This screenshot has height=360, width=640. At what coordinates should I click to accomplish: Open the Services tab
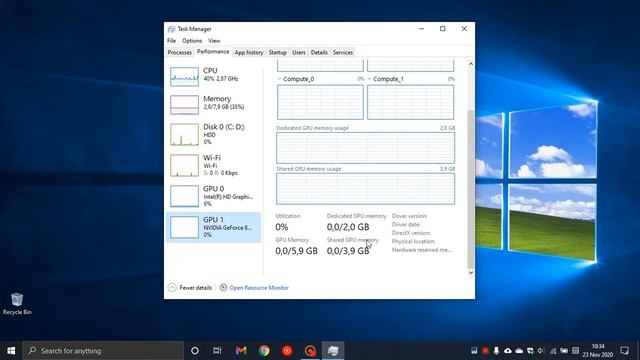(x=343, y=53)
